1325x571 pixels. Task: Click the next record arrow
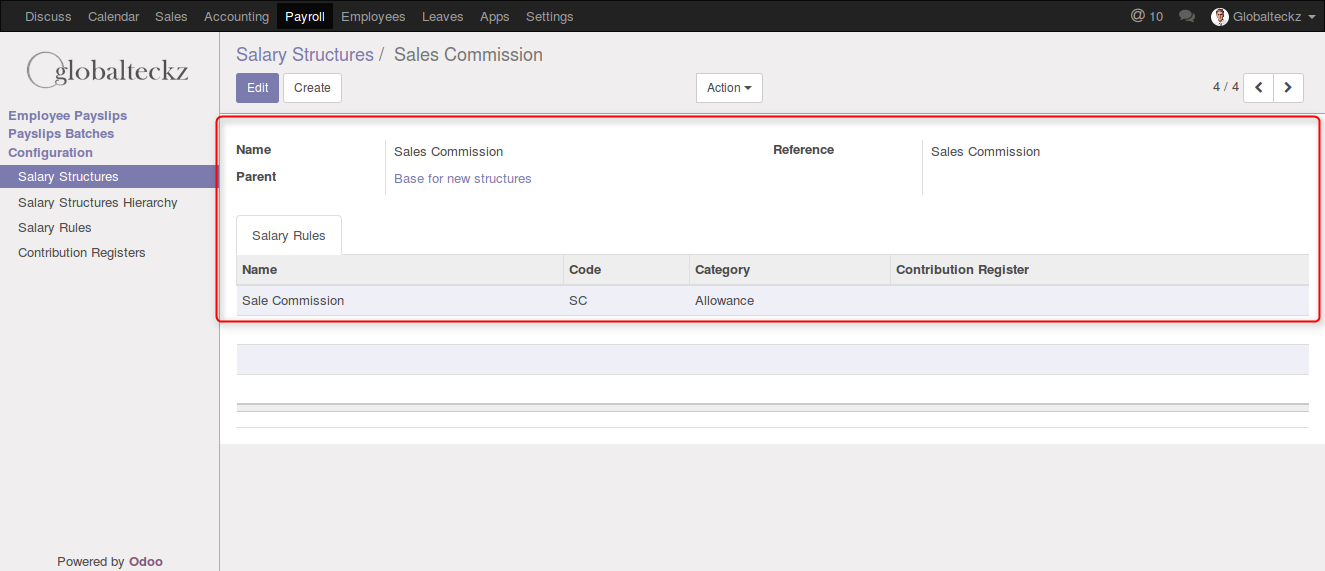pos(1289,88)
